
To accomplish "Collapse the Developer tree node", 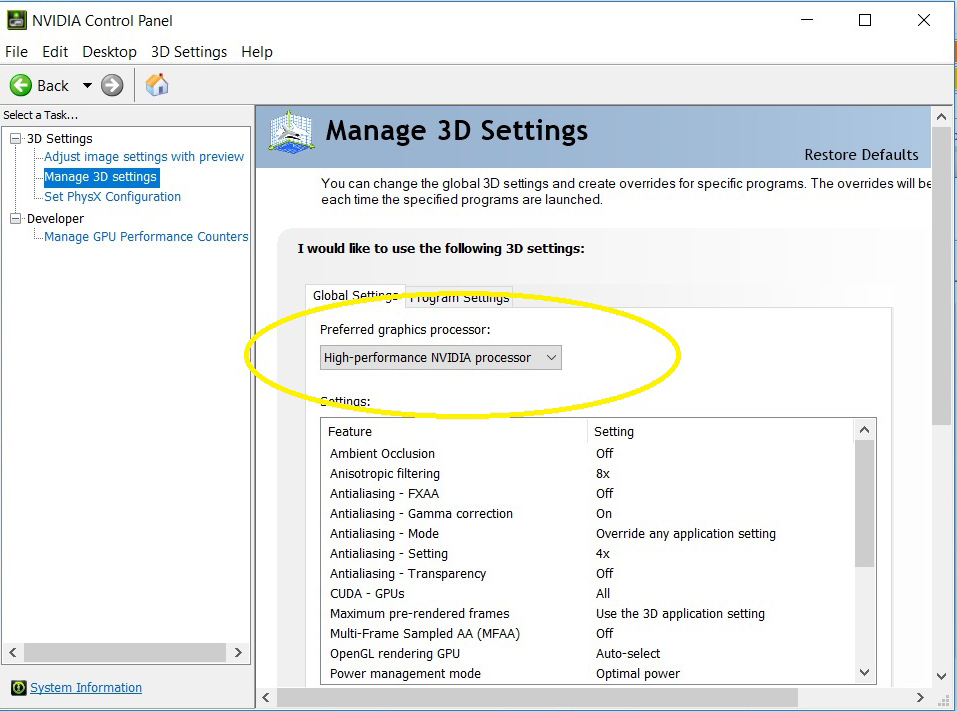I will tap(15, 218).
